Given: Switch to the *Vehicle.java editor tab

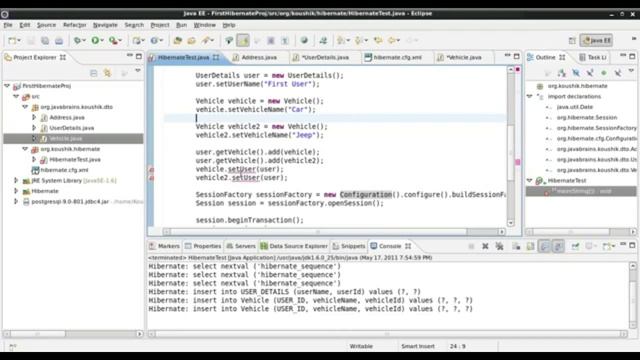Looking at the screenshot, I should coord(464,58).
